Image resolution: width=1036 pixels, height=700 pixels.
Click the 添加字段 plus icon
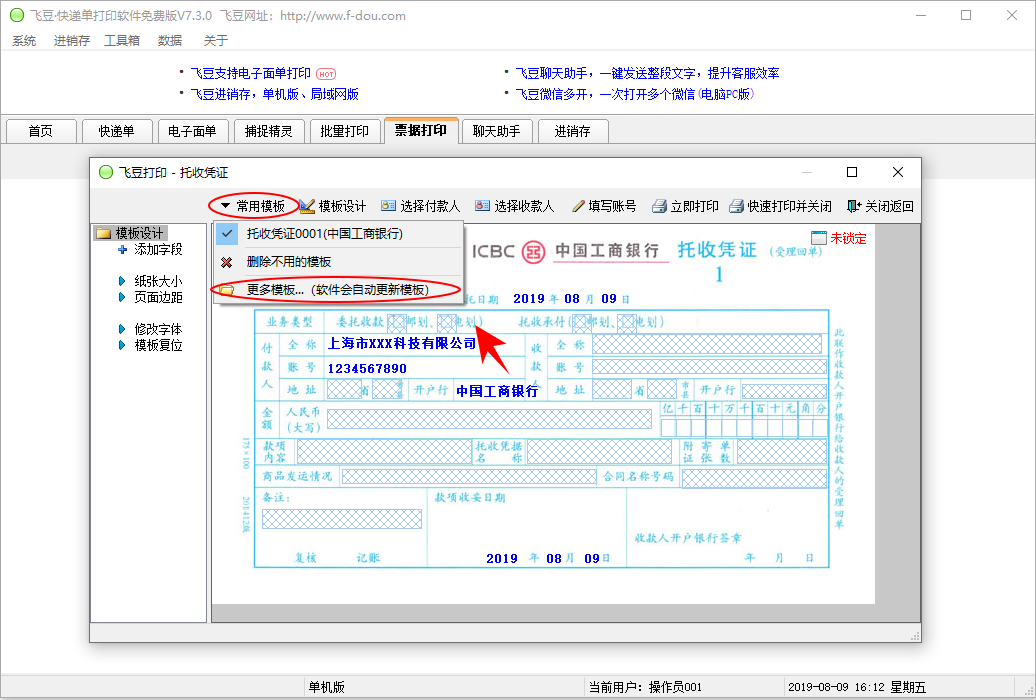pos(122,249)
